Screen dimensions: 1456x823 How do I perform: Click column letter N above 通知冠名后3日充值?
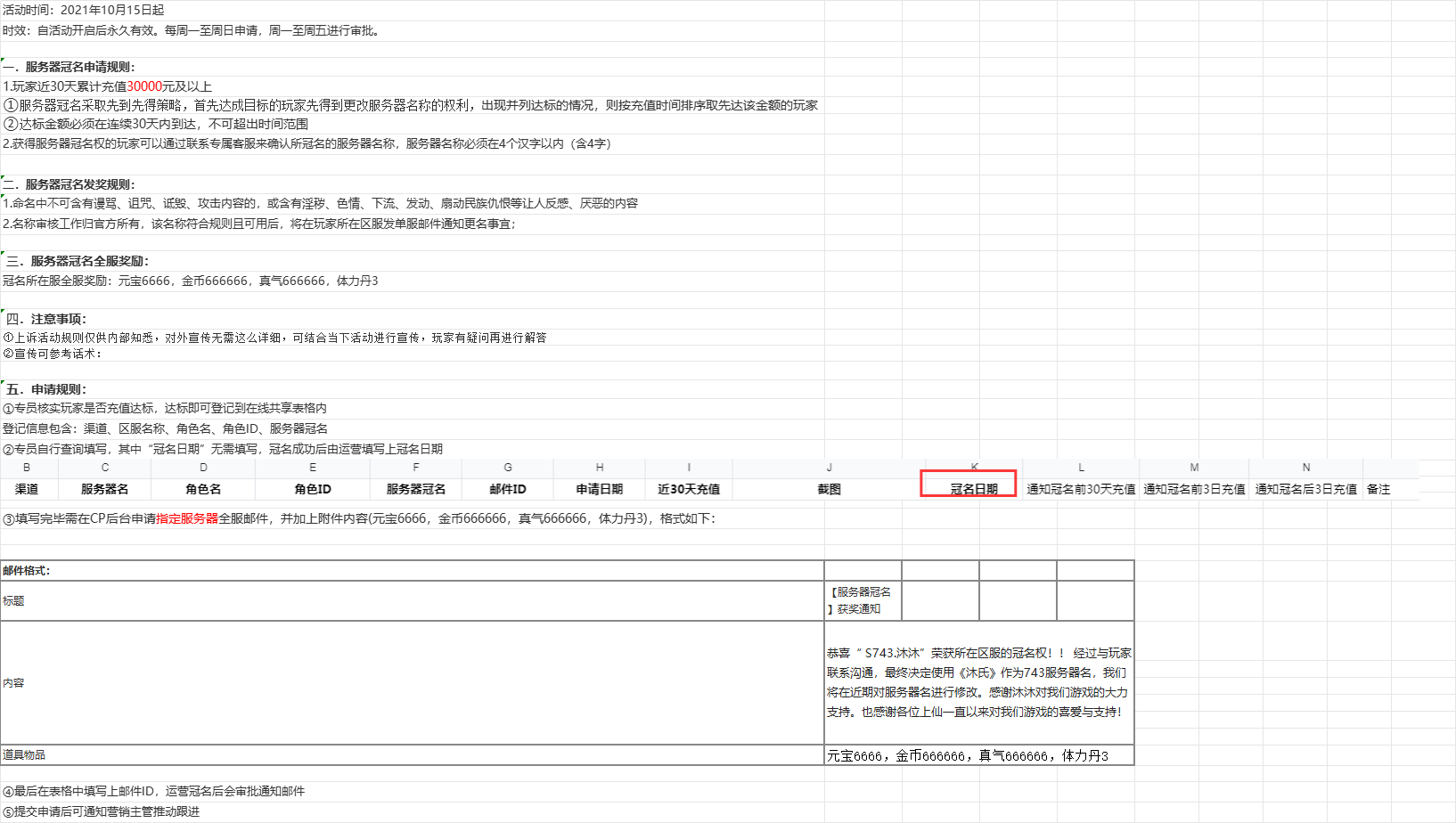[x=1306, y=468]
